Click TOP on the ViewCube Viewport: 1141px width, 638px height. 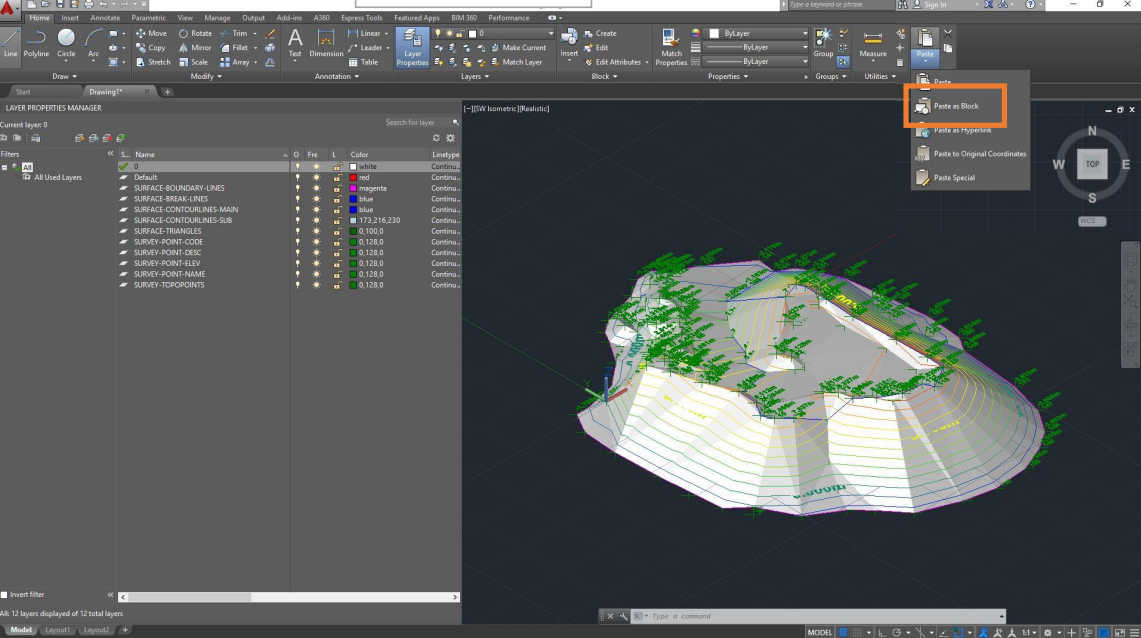pos(1091,163)
